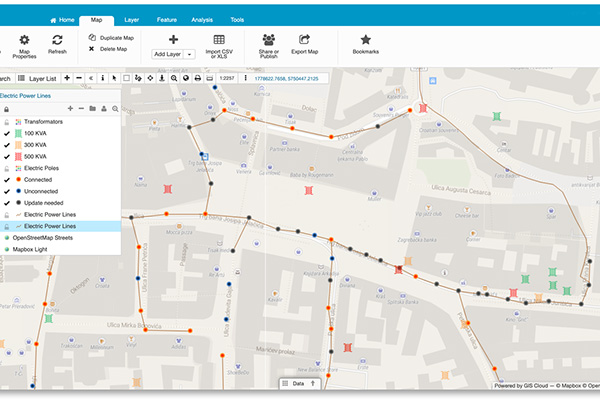600x400 pixels.
Task: Switch to the Layer tab
Action: 132,20
